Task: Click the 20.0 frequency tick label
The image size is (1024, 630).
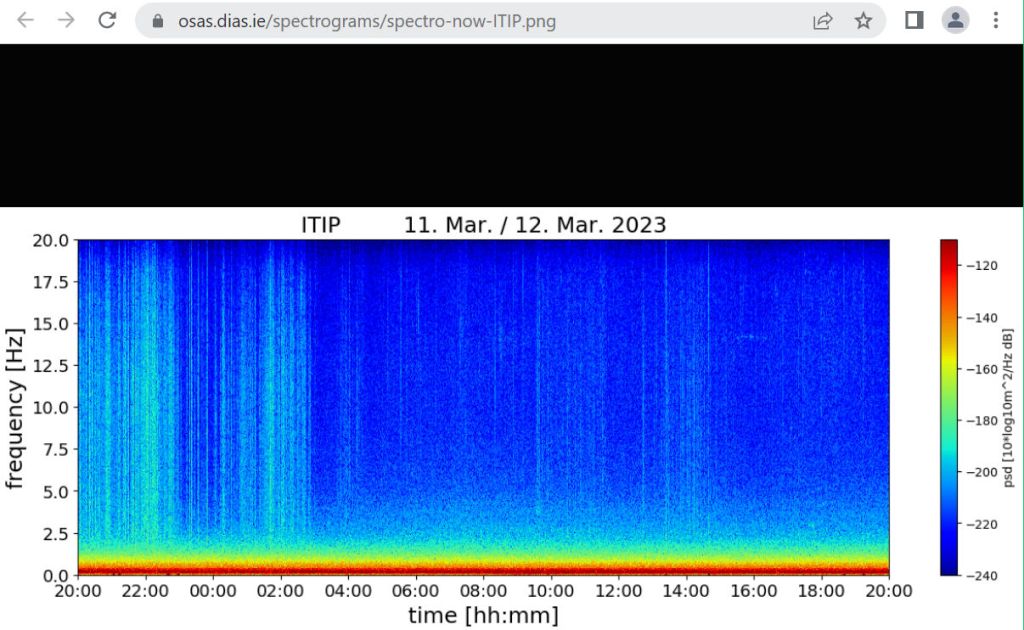Action: coord(49,241)
